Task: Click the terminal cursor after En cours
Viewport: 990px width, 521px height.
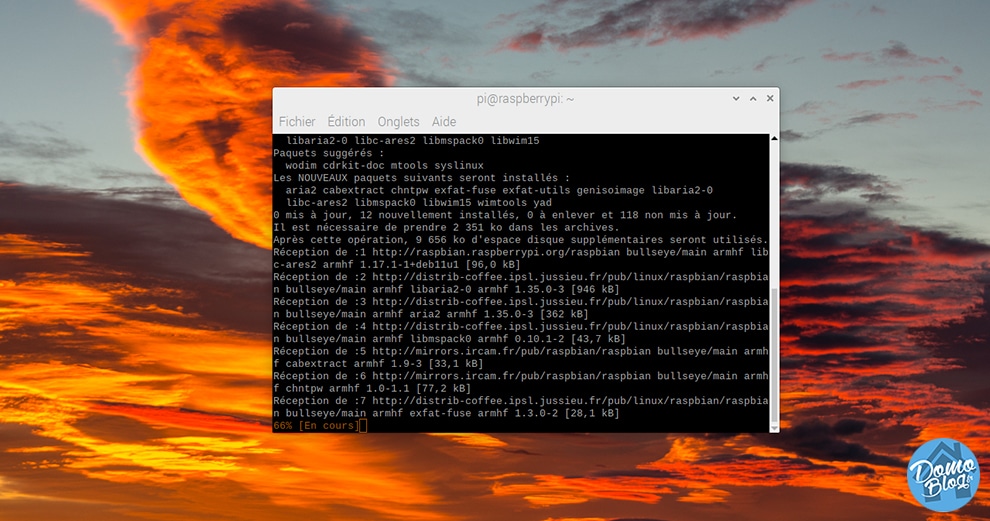Action: [x=362, y=426]
